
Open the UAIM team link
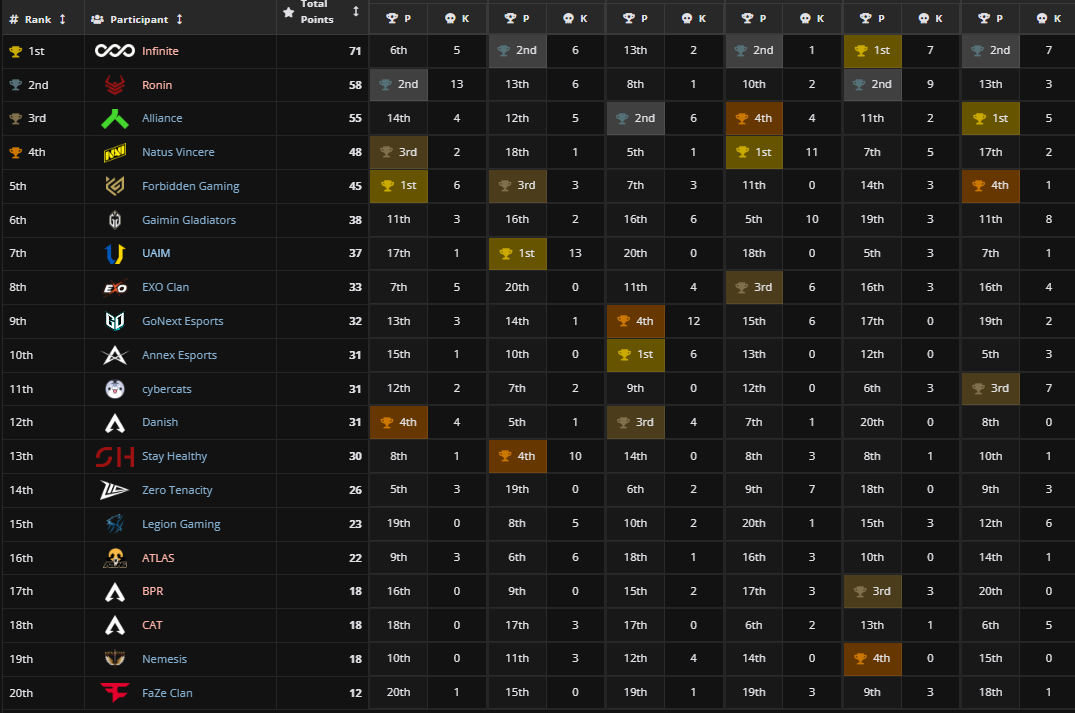click(156, 253)
